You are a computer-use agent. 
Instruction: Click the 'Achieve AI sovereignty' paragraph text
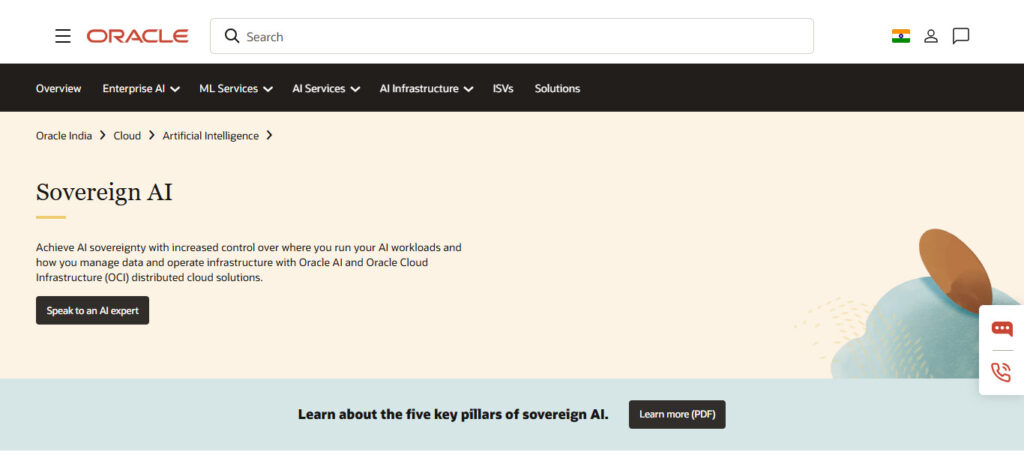click(x=249, y=262)
